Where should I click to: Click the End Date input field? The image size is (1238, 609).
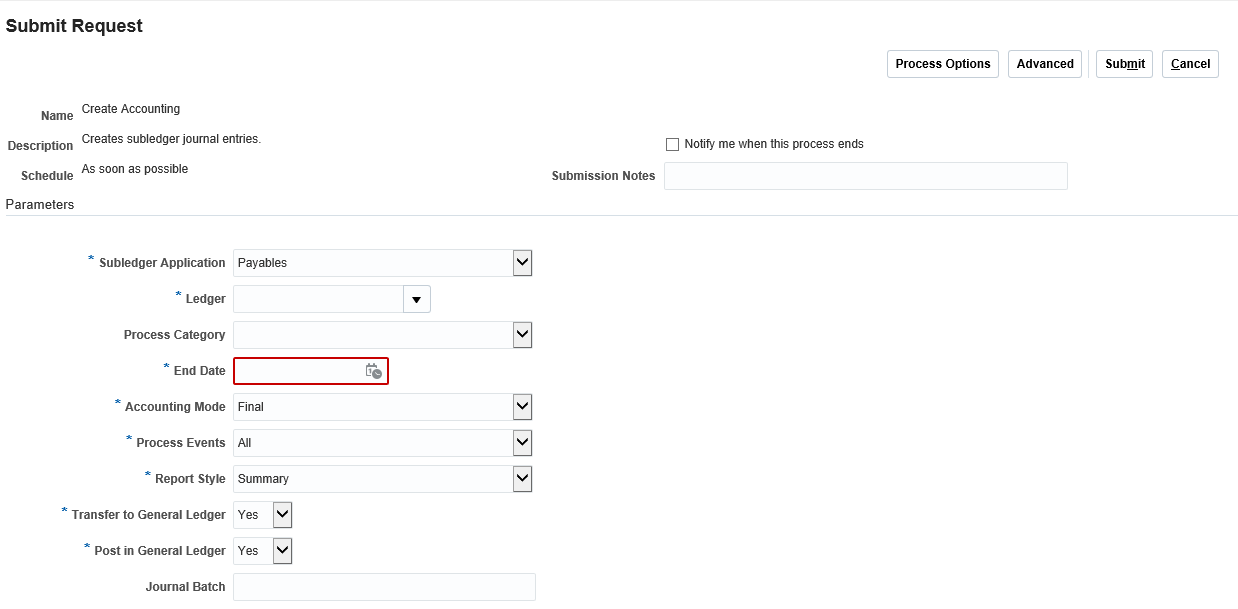point(300,370)
